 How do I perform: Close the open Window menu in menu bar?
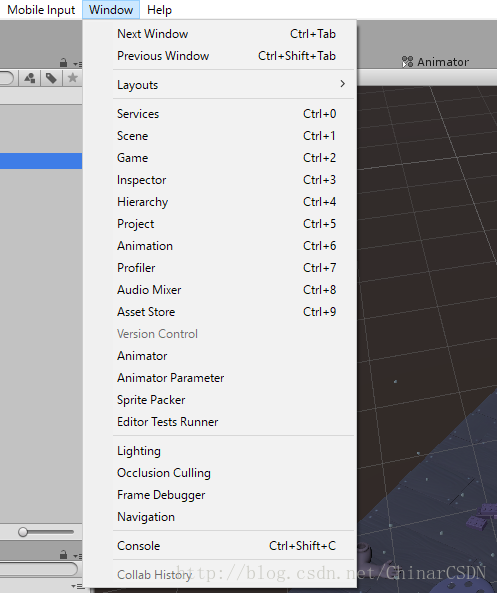111,10
